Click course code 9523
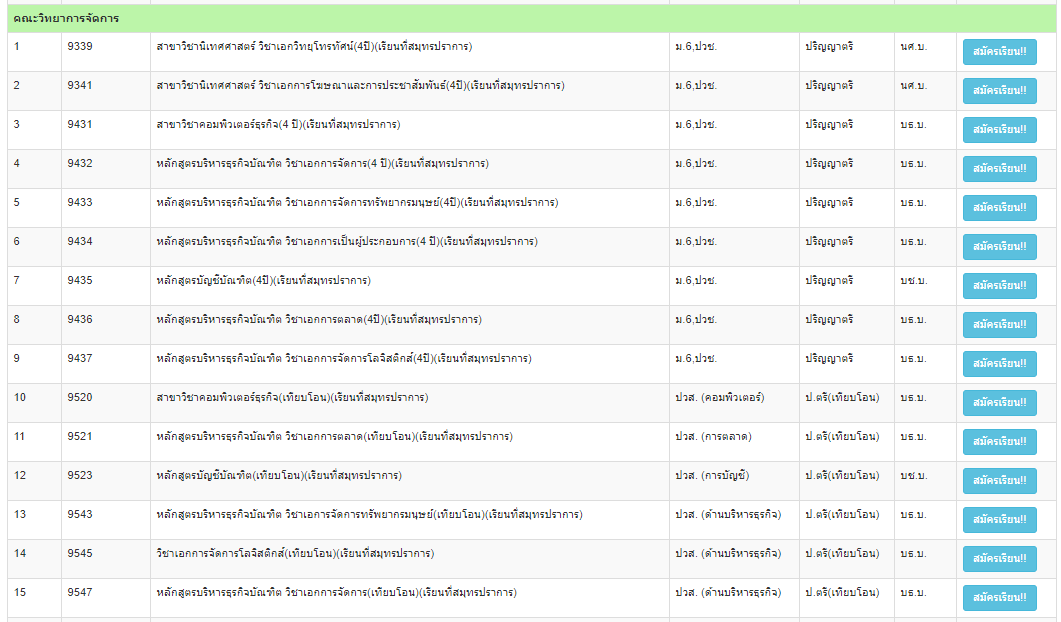Image resolution: width=1061 pixels, height=622 pixels. coord(80,476)
